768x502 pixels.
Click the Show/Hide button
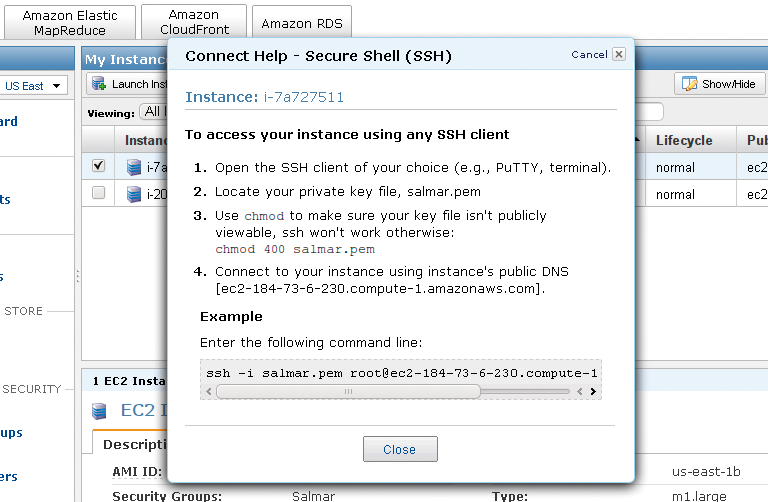coord(720,84)
